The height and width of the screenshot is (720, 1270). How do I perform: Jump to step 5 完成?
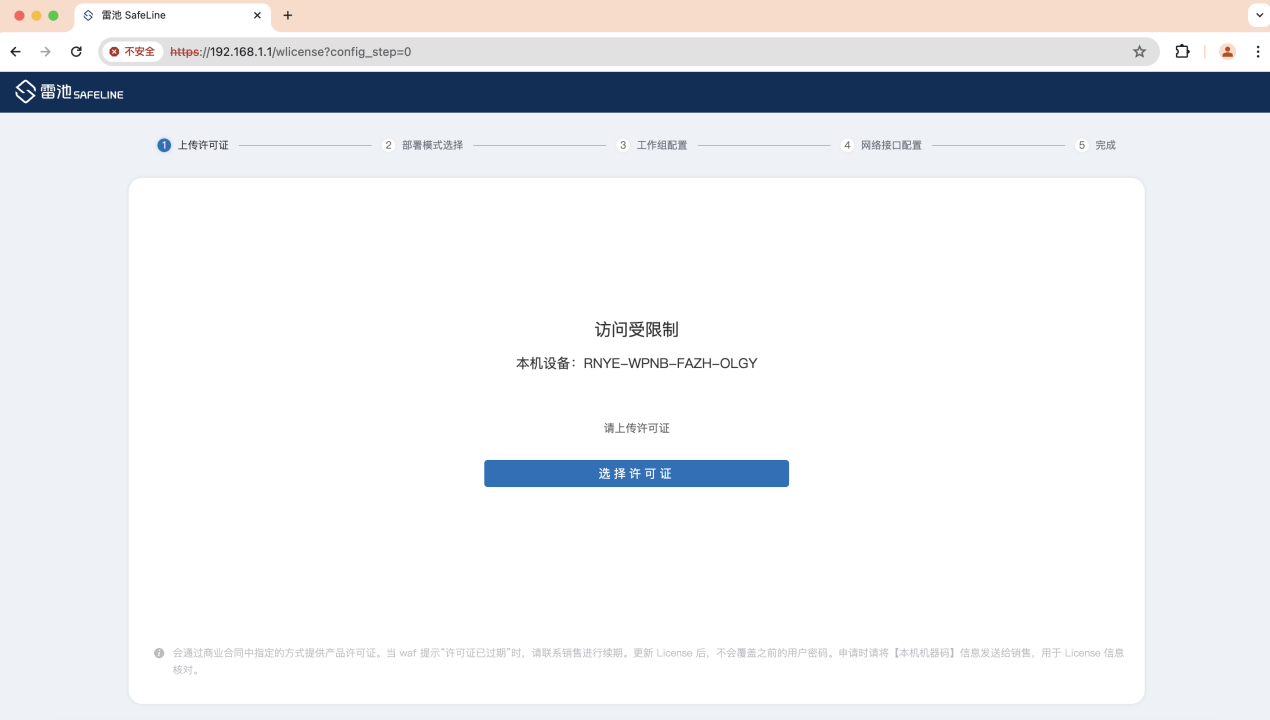point(1095,145)
